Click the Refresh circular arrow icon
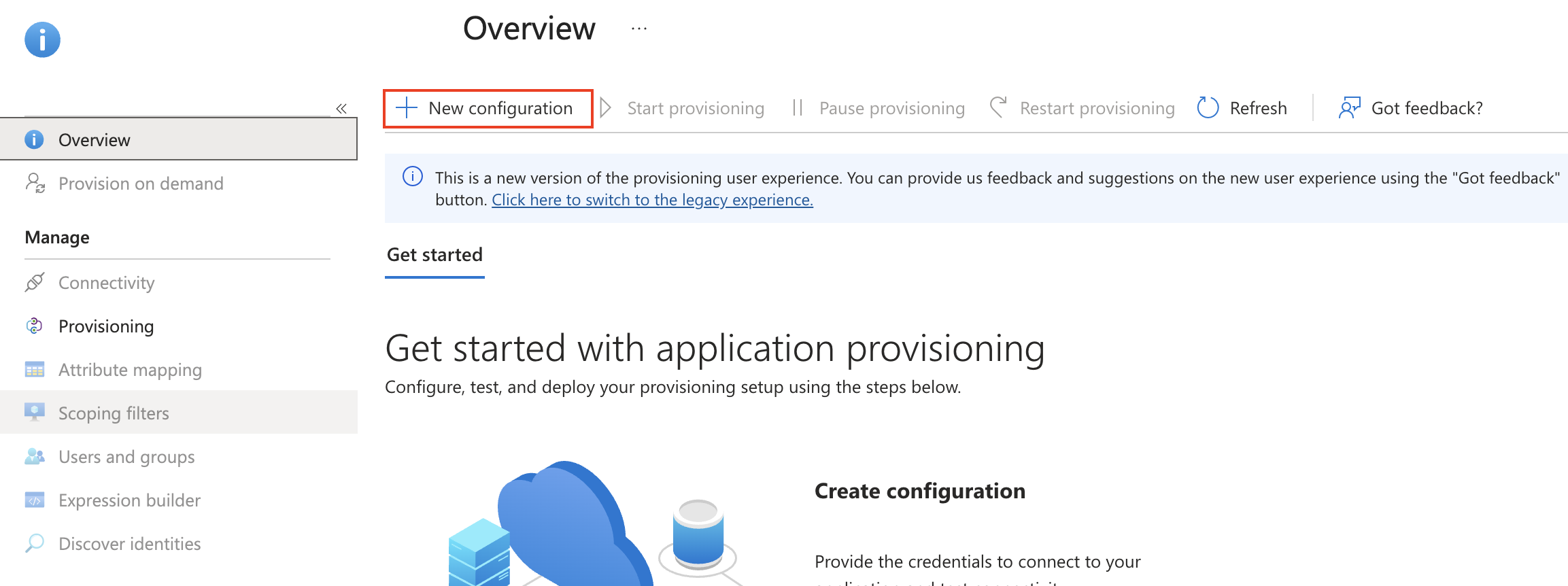The height and width of the screenshot is (586, 1568). click(1208, 108)
